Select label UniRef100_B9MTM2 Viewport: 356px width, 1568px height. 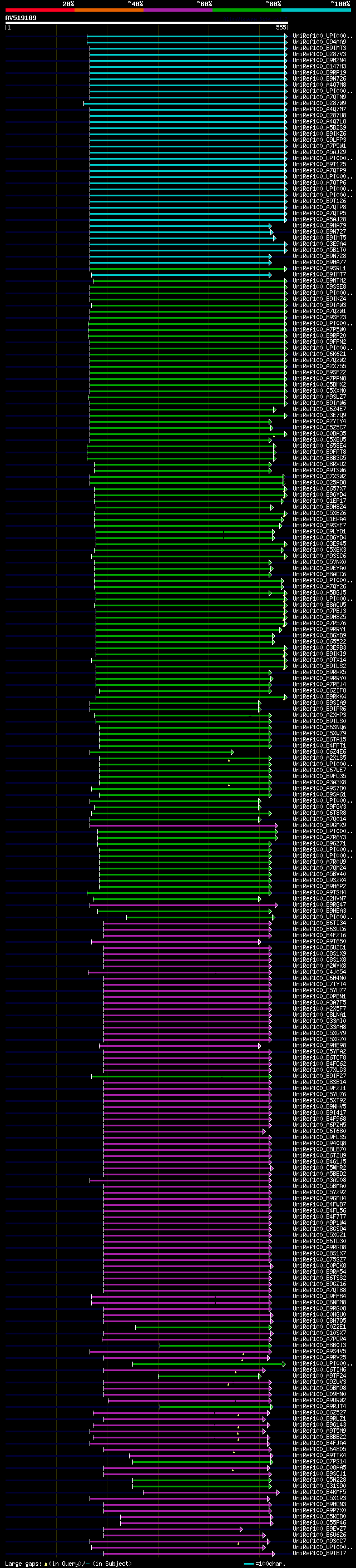coord(319,280)
